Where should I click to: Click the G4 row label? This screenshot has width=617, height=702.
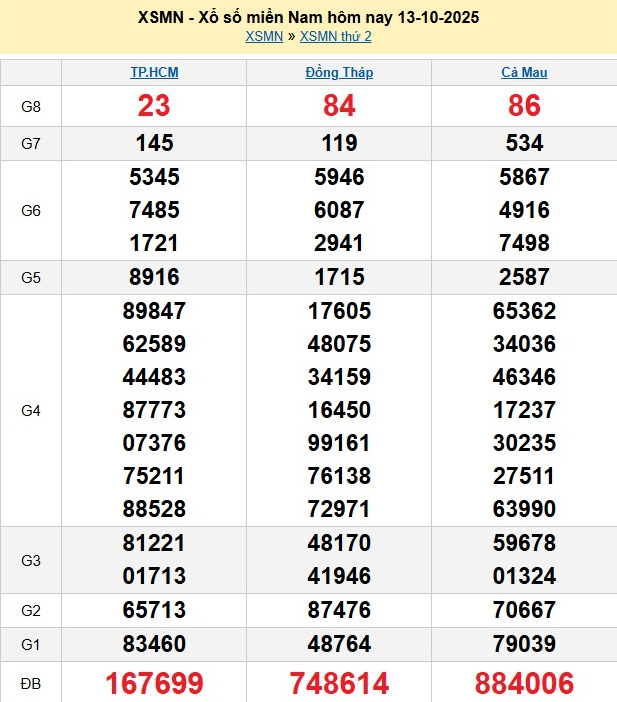30,410
